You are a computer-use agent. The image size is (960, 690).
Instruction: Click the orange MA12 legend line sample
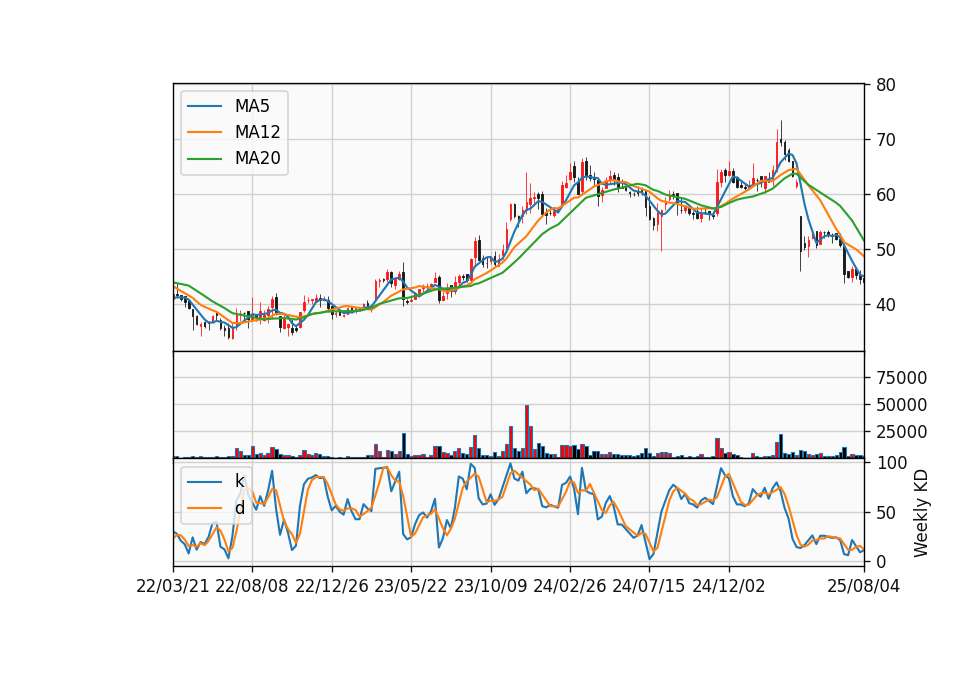[x=204, y=132]
